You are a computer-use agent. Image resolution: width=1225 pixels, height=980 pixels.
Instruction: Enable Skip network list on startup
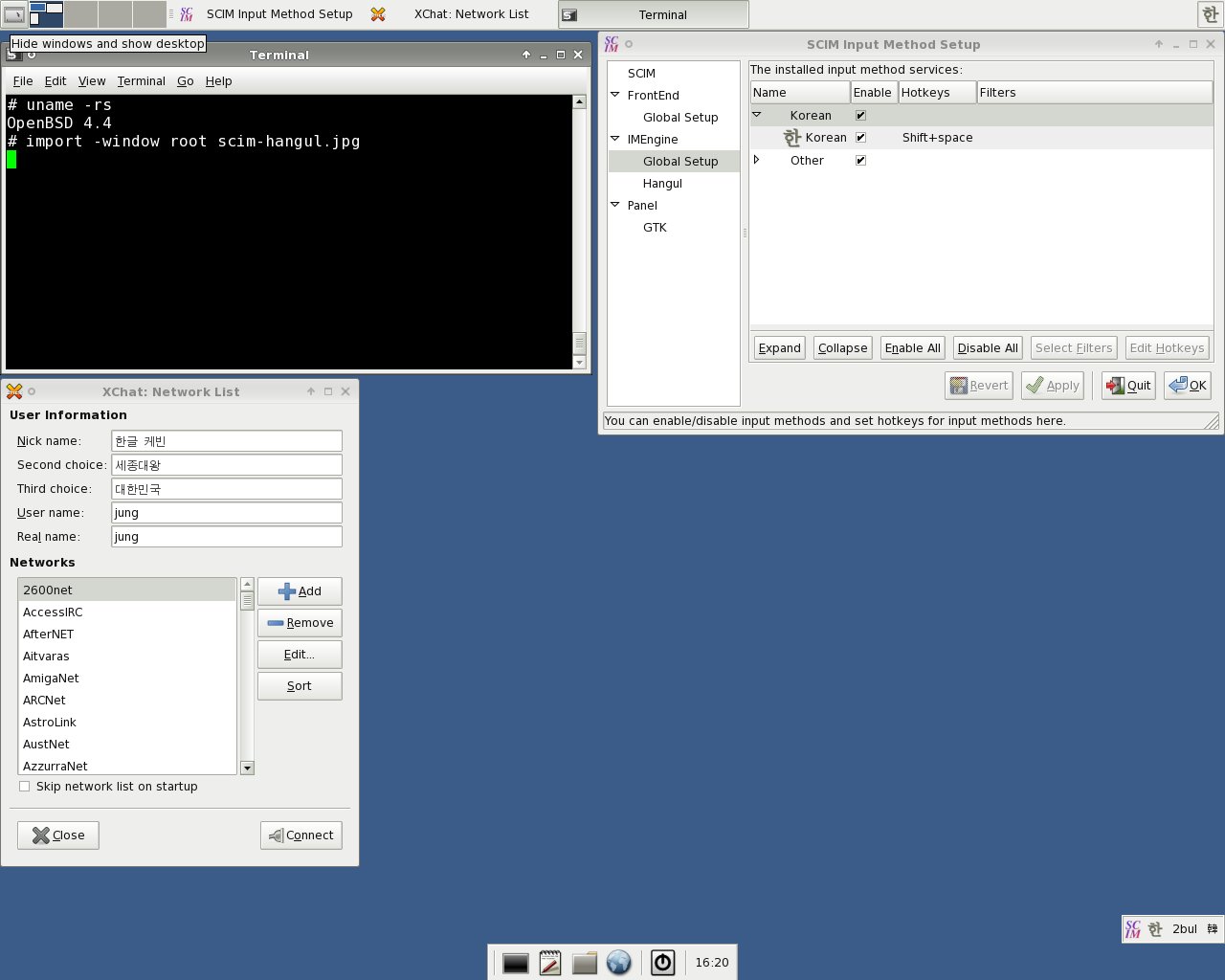coord(25,787)
